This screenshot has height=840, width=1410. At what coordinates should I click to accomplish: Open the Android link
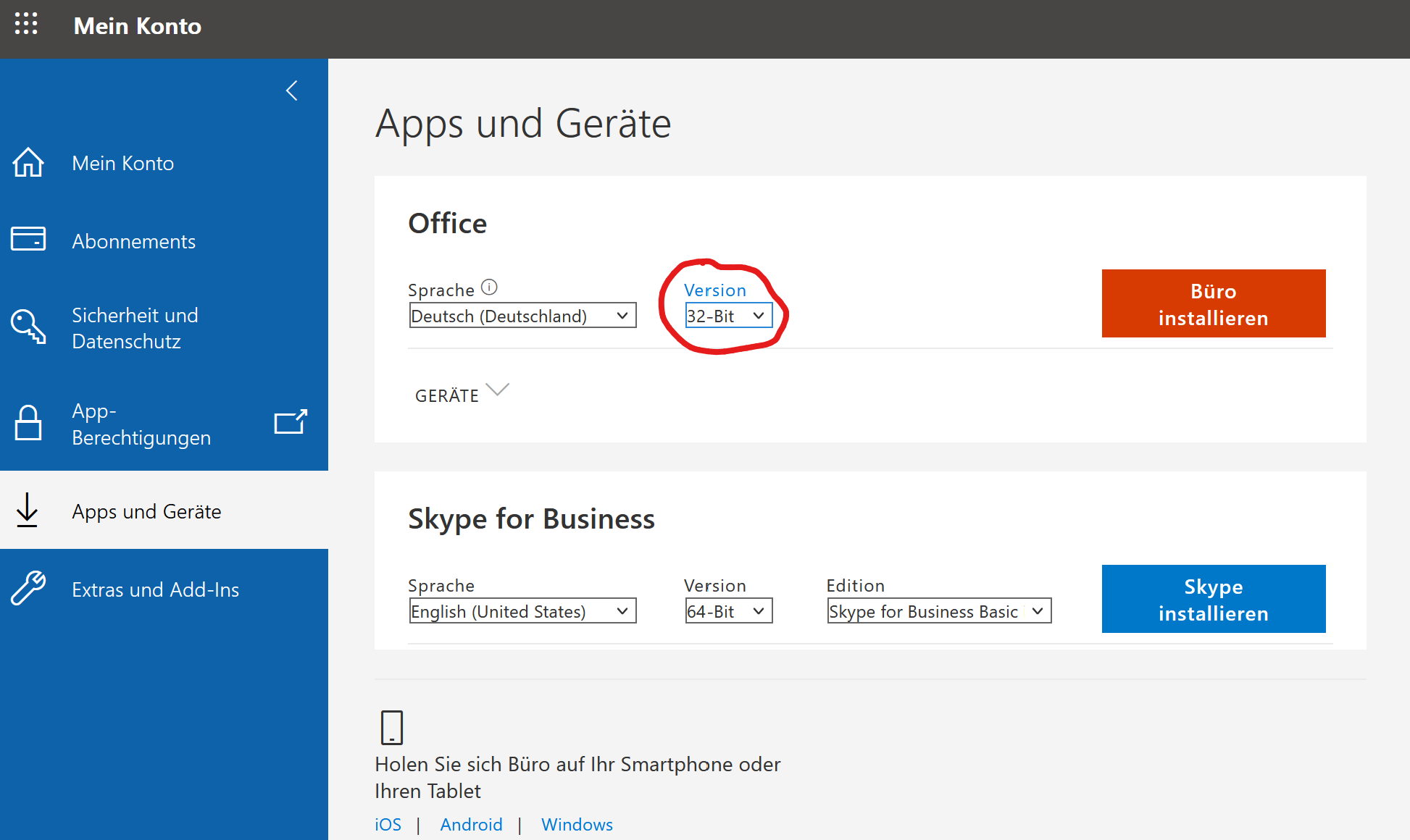pos(471,825)
